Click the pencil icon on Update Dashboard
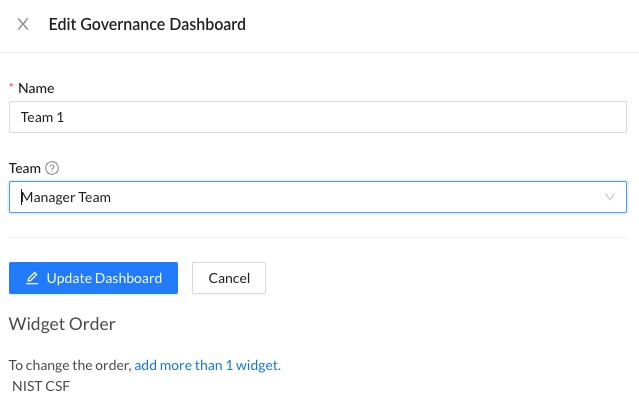Image resolution: width=639 pixels, height=406 pixels. click(32, 278)
